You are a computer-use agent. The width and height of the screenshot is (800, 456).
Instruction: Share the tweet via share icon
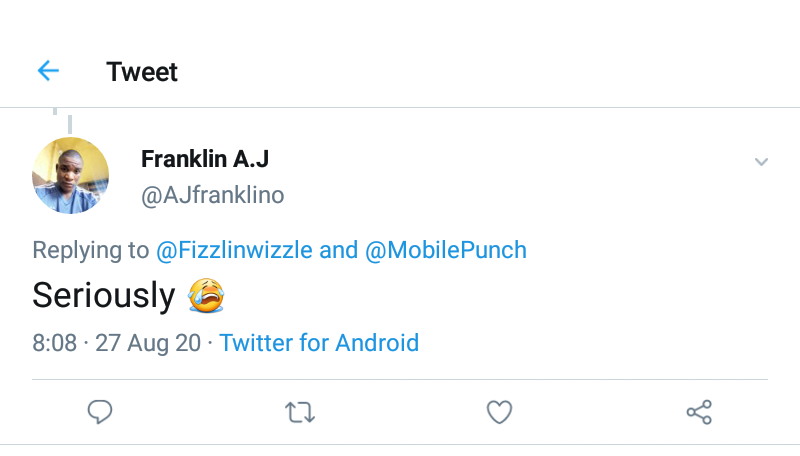tap(699, 411)
